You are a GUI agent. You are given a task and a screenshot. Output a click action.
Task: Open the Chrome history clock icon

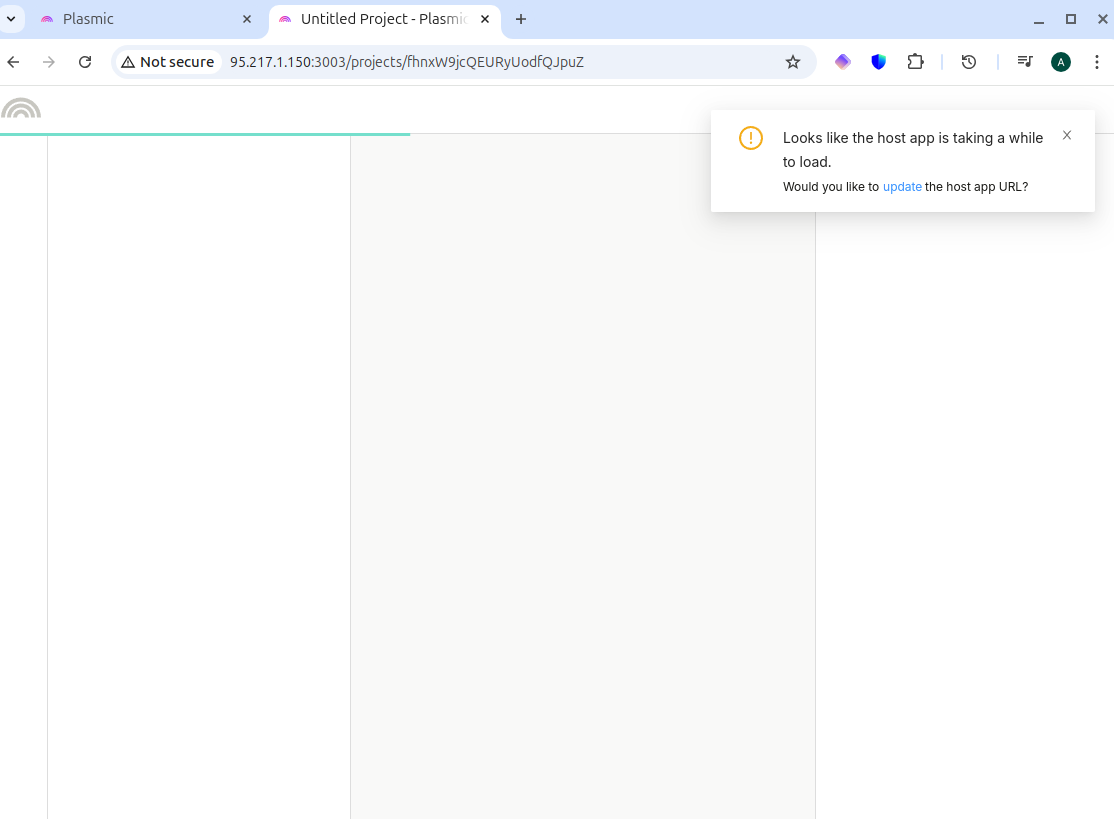968,62
